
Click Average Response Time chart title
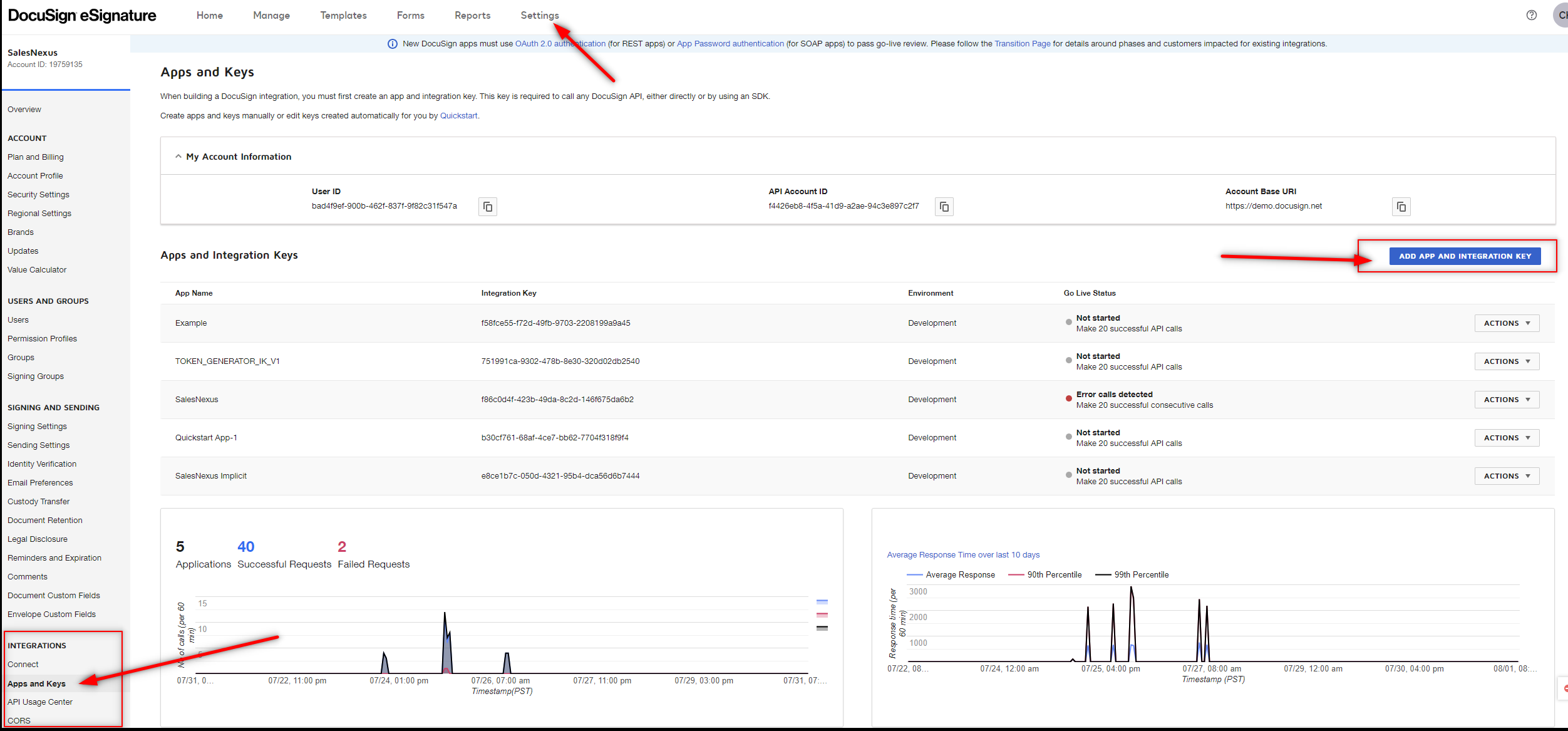(x=963, y=555)
